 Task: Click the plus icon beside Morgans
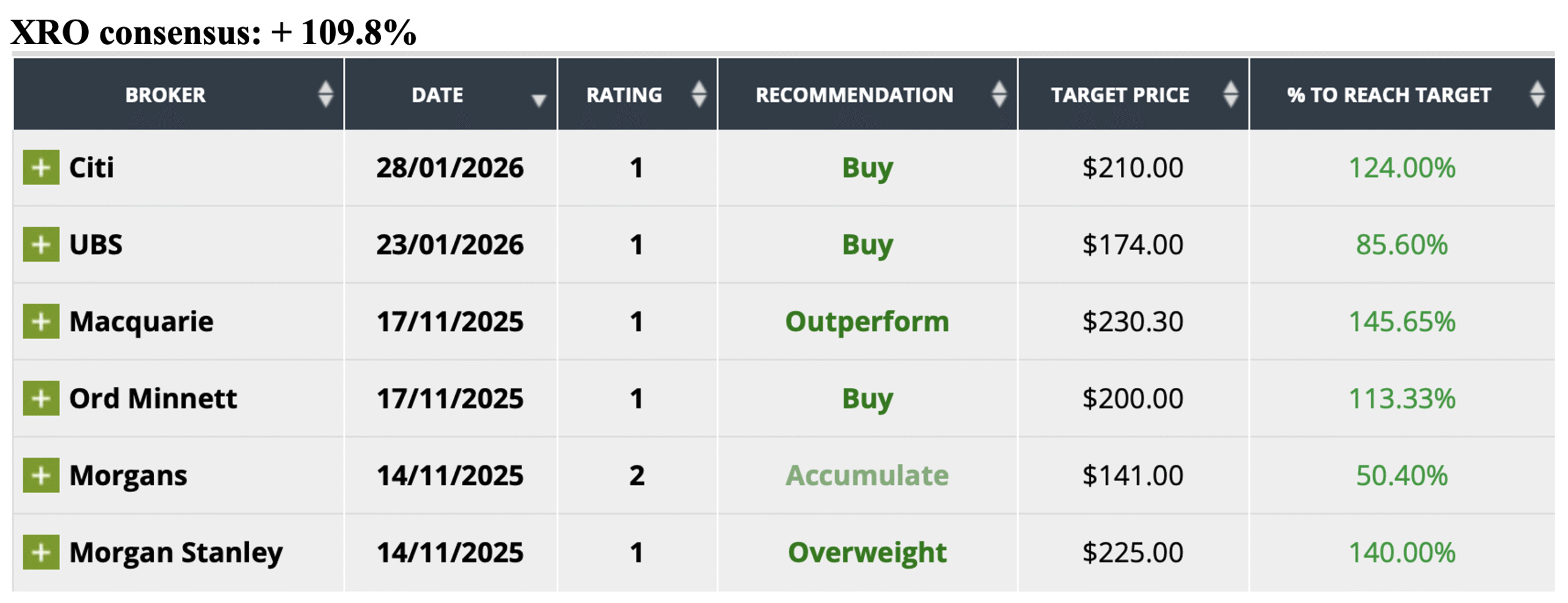pyautogui.click(x=41, y=475)
